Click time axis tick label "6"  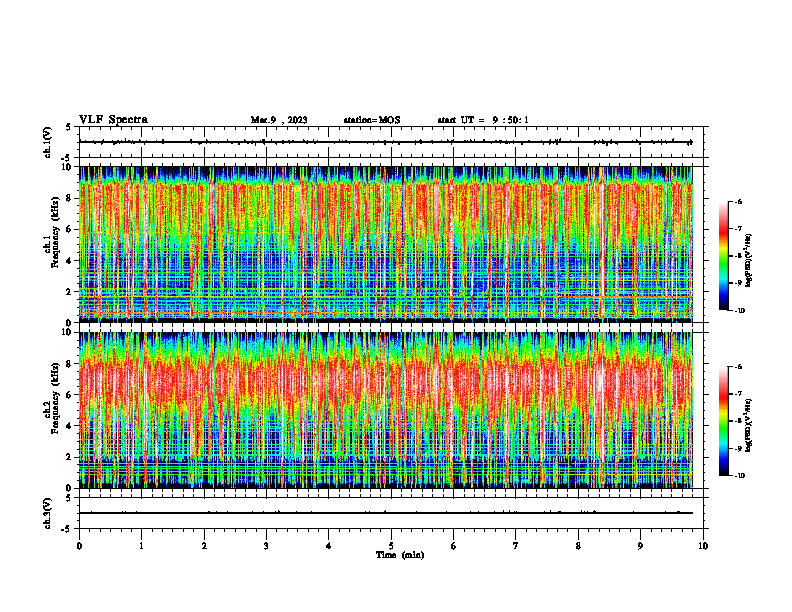tap(454, 546)
